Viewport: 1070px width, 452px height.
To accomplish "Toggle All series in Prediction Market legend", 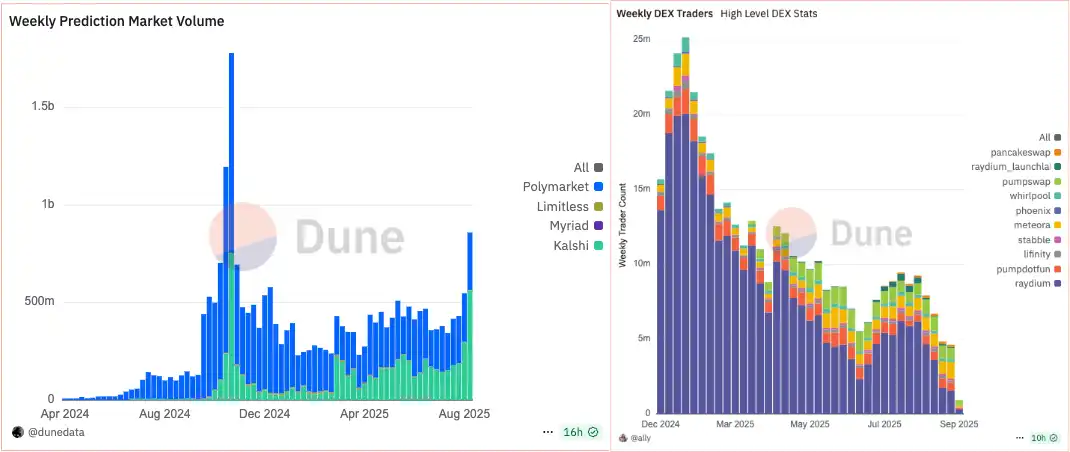I will (x=588, y=168).
